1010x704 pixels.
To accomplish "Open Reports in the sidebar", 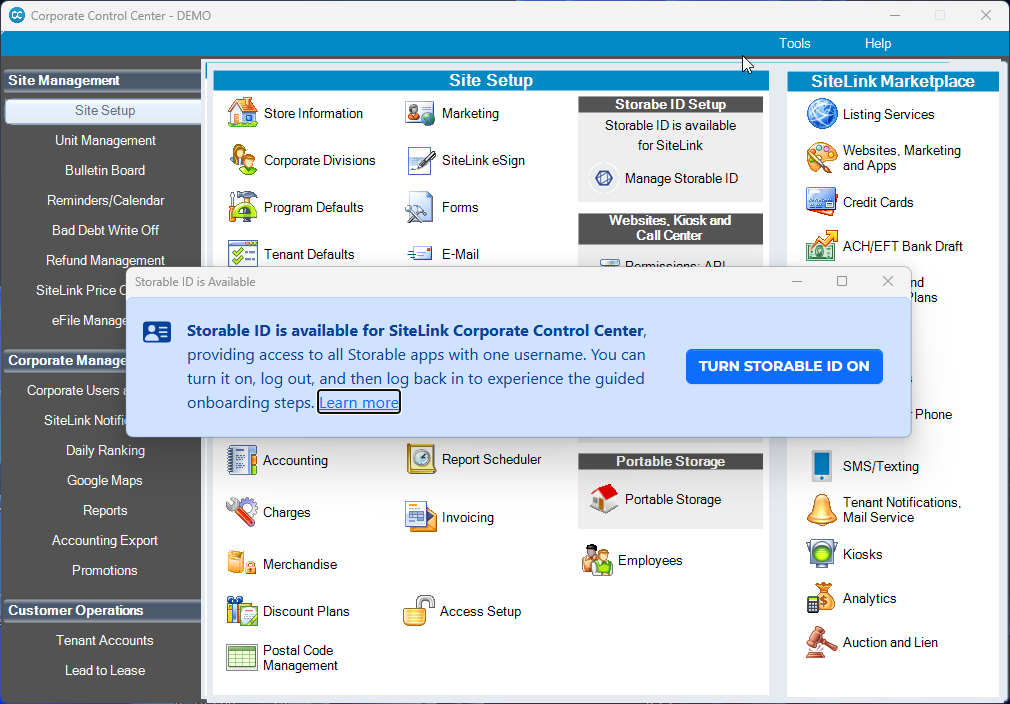I will [x=105, y=510].
